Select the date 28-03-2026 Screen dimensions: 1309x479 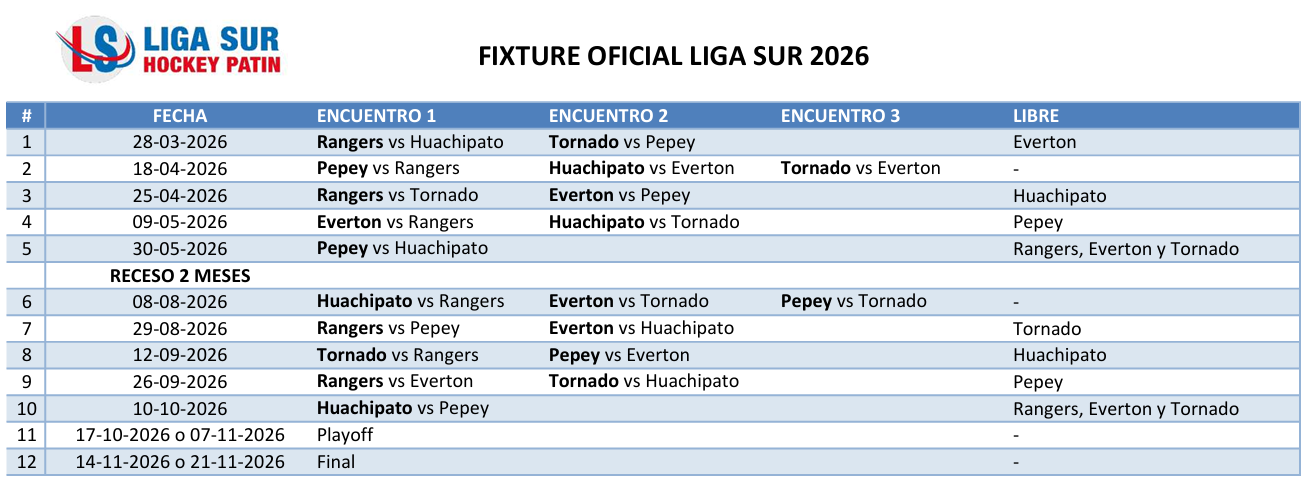click(x=180, y=142)
